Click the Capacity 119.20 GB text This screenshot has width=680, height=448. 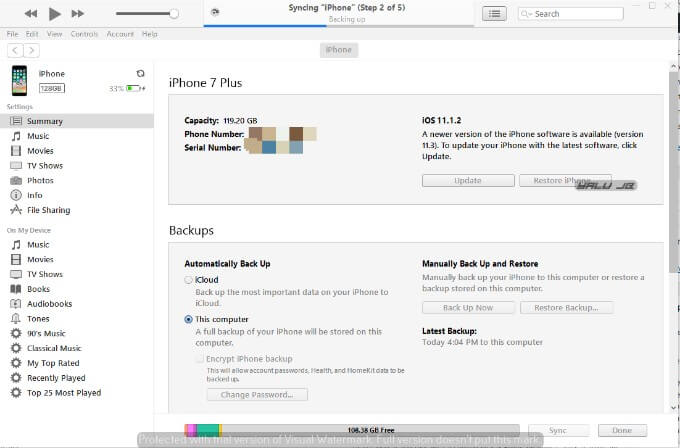click(221, 121)
